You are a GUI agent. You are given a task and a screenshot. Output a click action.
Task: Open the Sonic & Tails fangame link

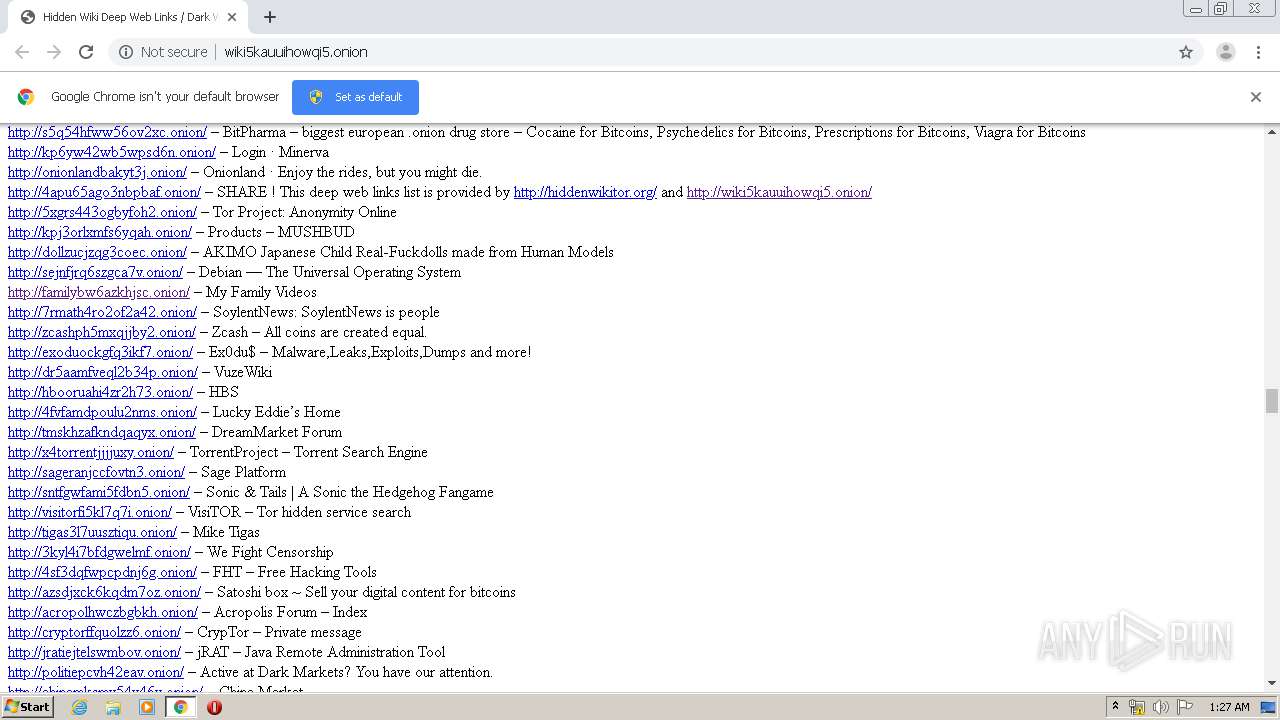99,492
